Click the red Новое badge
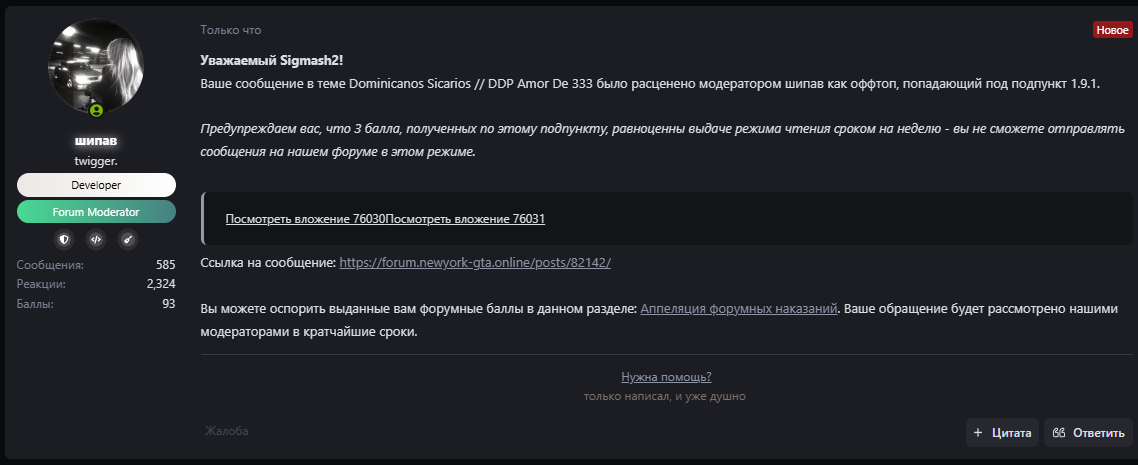Image resolution: width=1138 pixels, height=465 pixels. [1112, 30]
